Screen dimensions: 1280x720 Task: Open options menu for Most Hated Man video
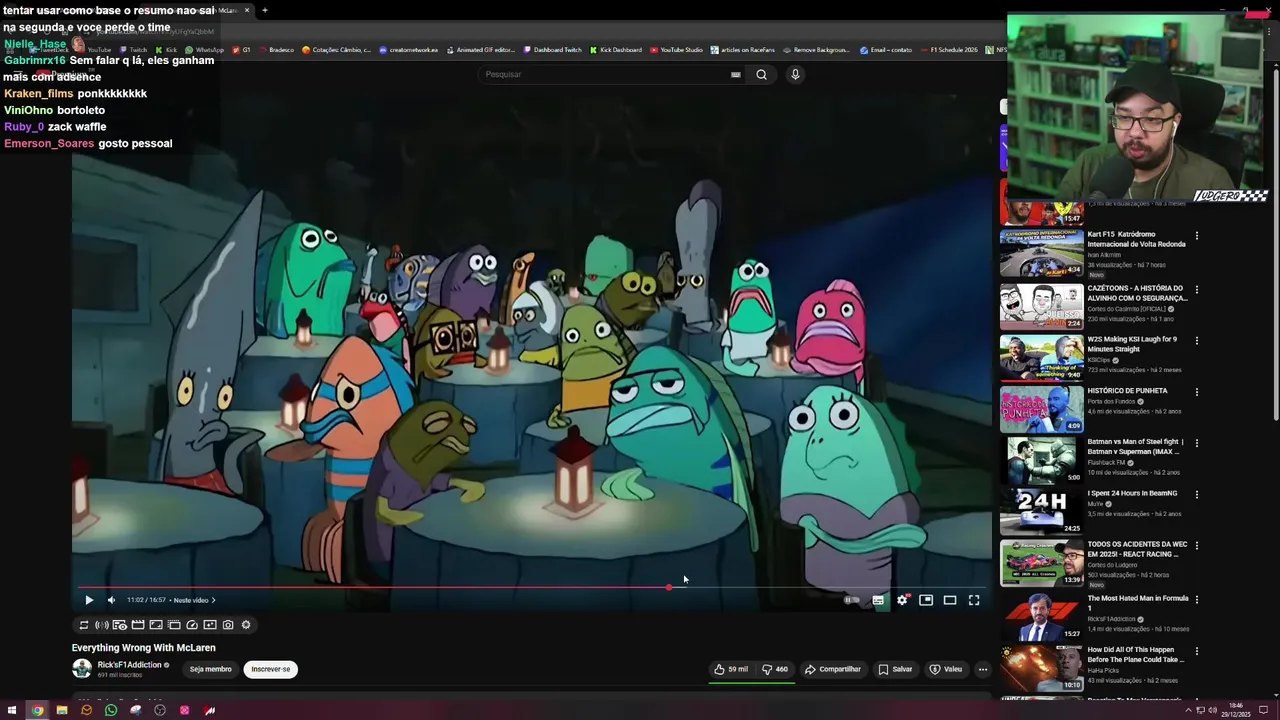[1196, 599]
